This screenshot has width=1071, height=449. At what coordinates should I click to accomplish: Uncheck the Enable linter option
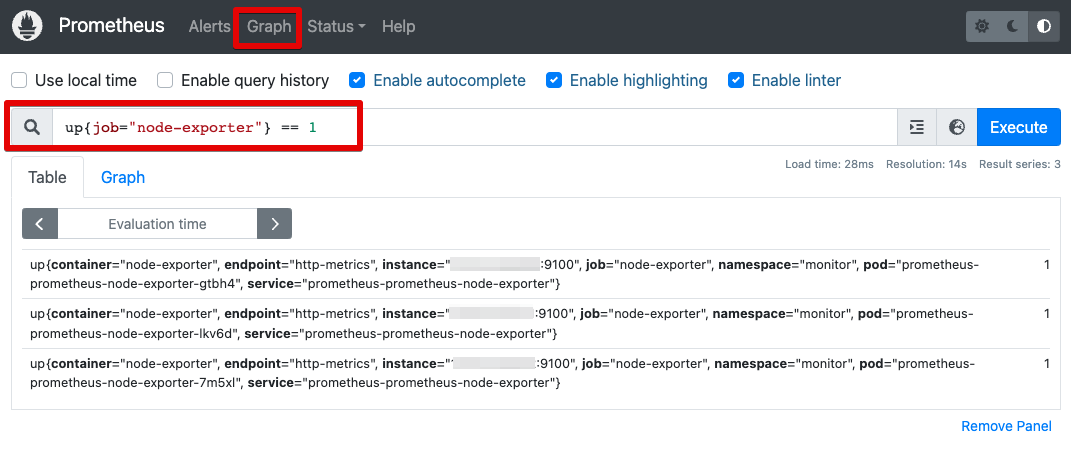(736, 81)
